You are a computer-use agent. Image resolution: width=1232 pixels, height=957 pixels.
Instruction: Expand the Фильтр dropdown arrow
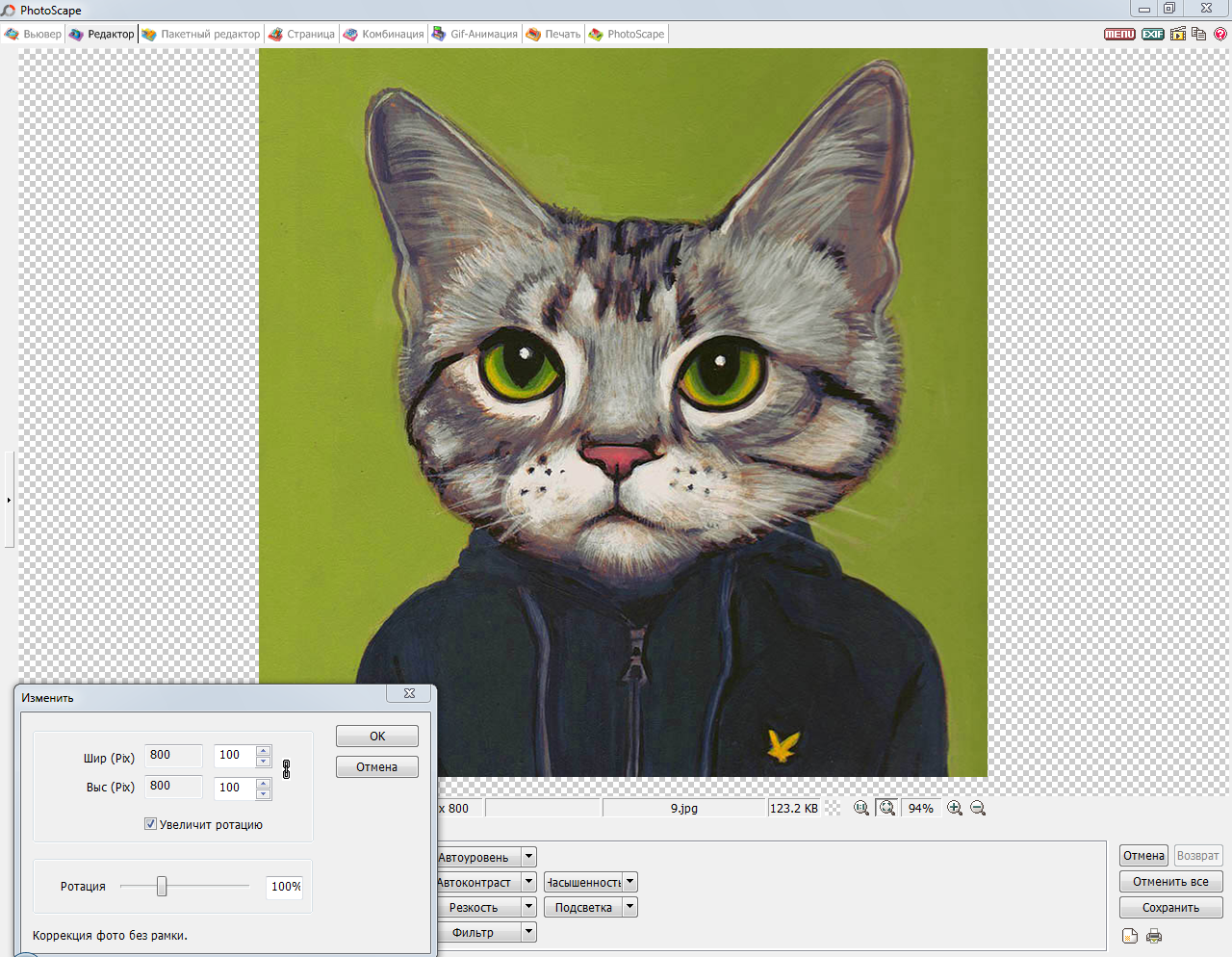[528, 932]
